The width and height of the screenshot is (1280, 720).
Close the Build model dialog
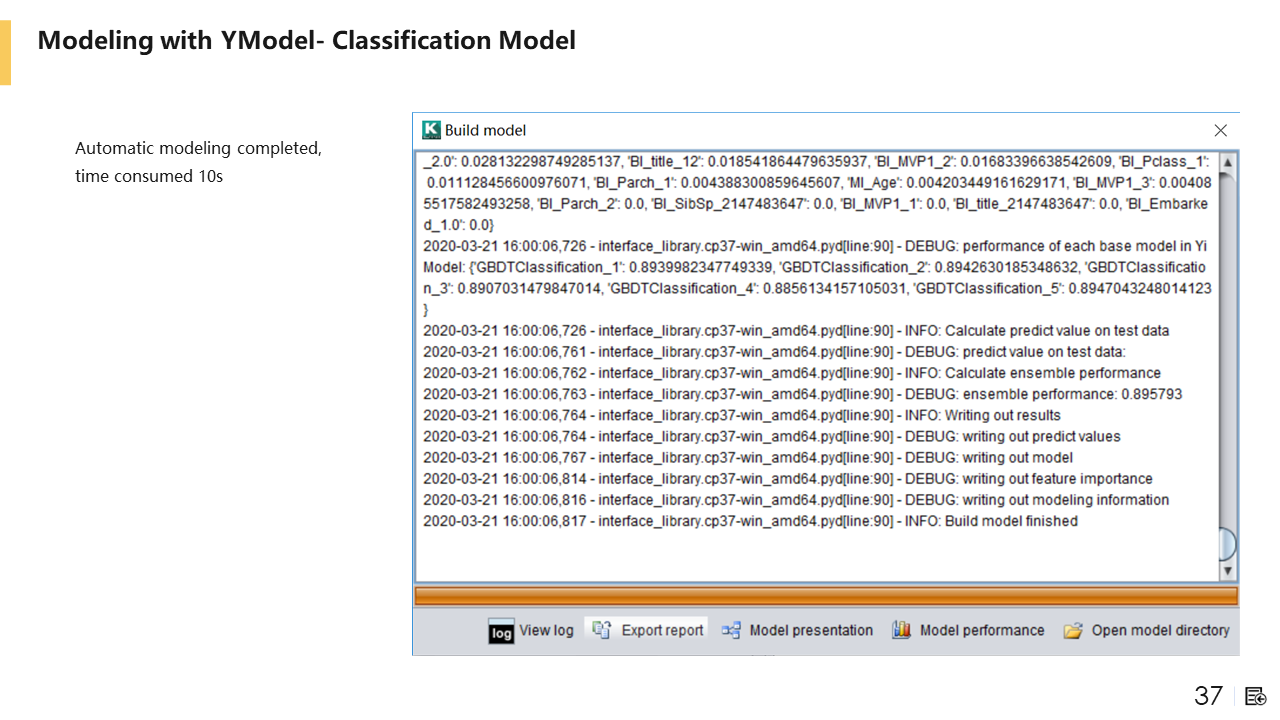[x=1220, y=130]
